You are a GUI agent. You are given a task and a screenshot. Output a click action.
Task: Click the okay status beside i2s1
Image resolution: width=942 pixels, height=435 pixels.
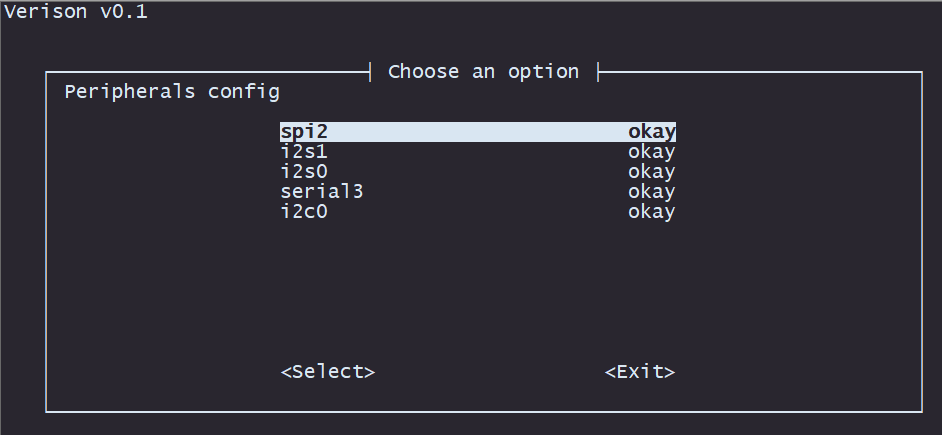click(x=652, y=152)
